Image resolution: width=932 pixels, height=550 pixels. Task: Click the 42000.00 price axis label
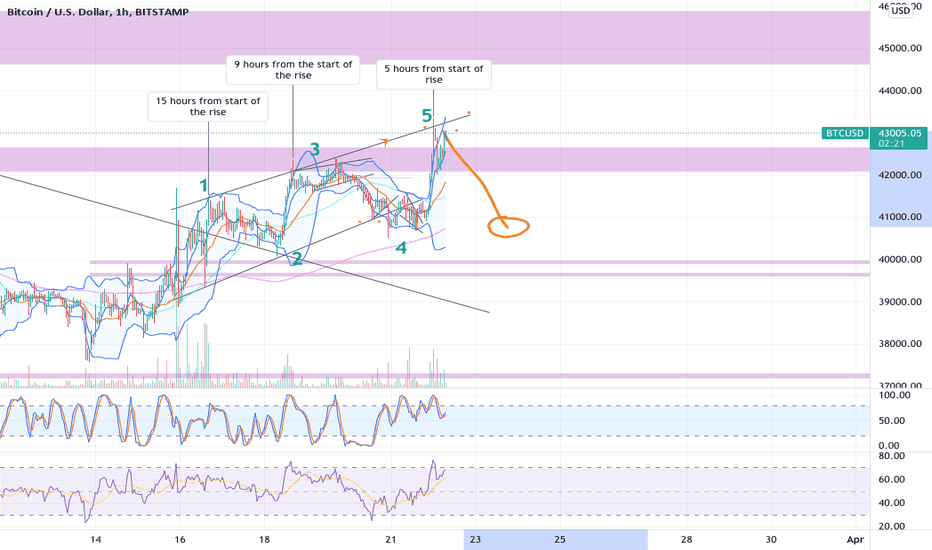(900, 175)
